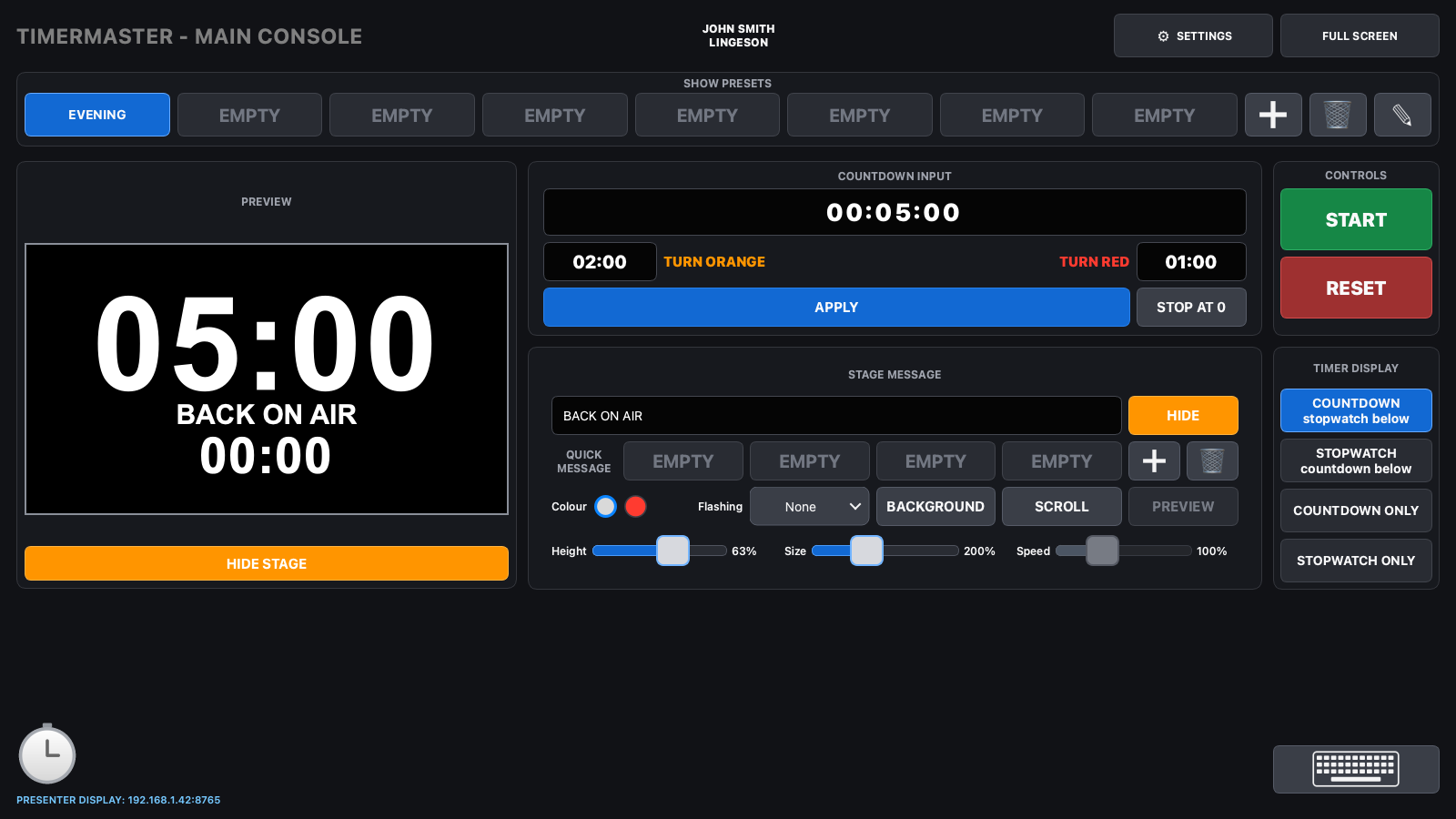This screenshot has width=1456, height=819.
Task: Select COUNTDOWN stopwatch below display mode
Action: coord(1356,410)
